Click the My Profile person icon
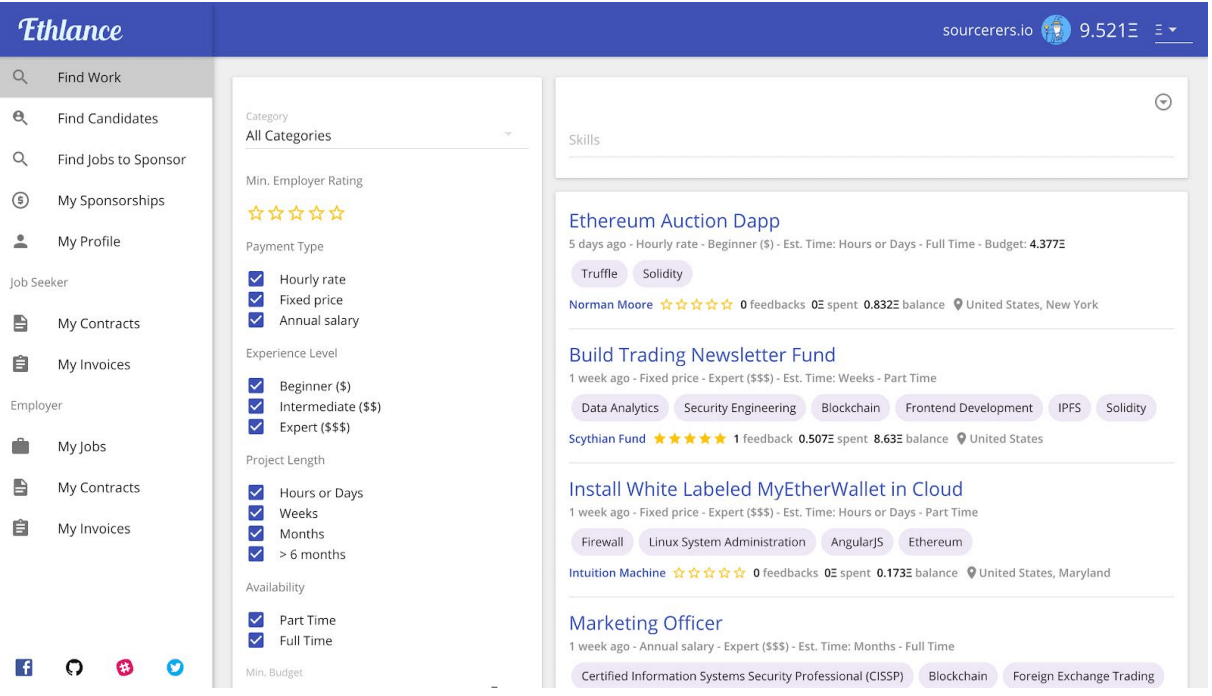This screenshot has width=1212, height=696. (20, 241)
